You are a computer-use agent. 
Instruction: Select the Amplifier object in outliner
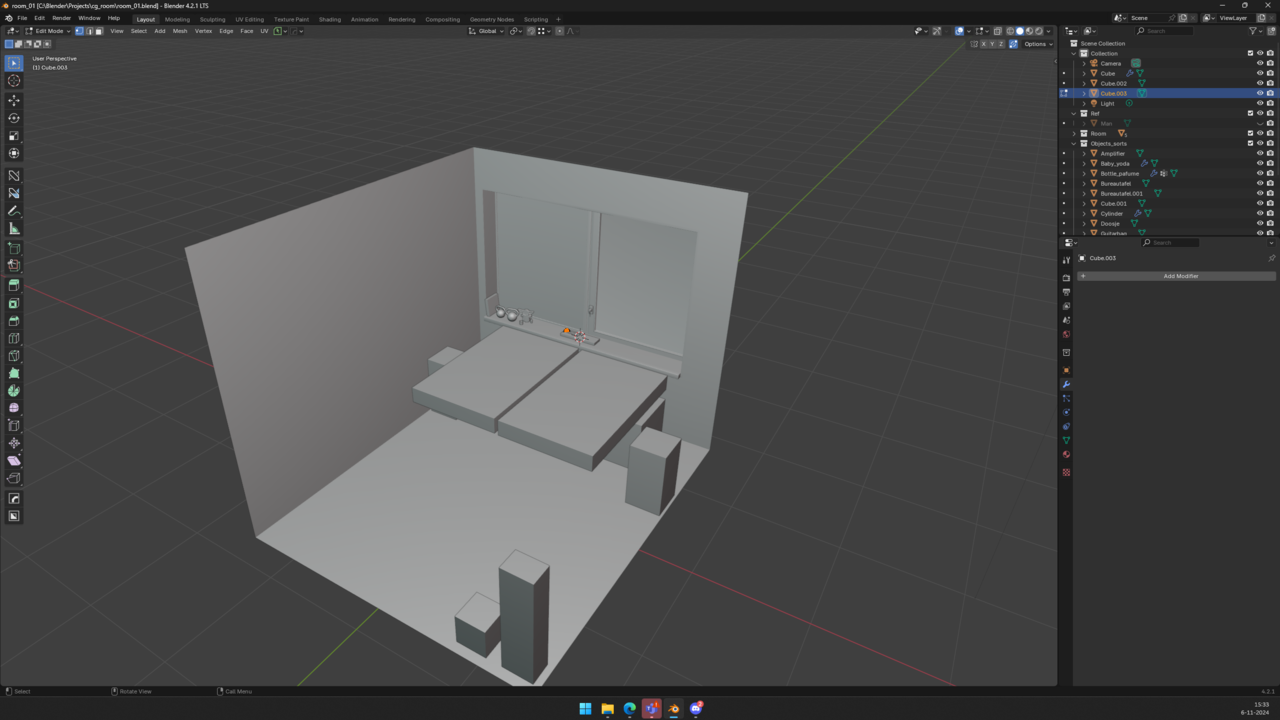(1112, 153)
